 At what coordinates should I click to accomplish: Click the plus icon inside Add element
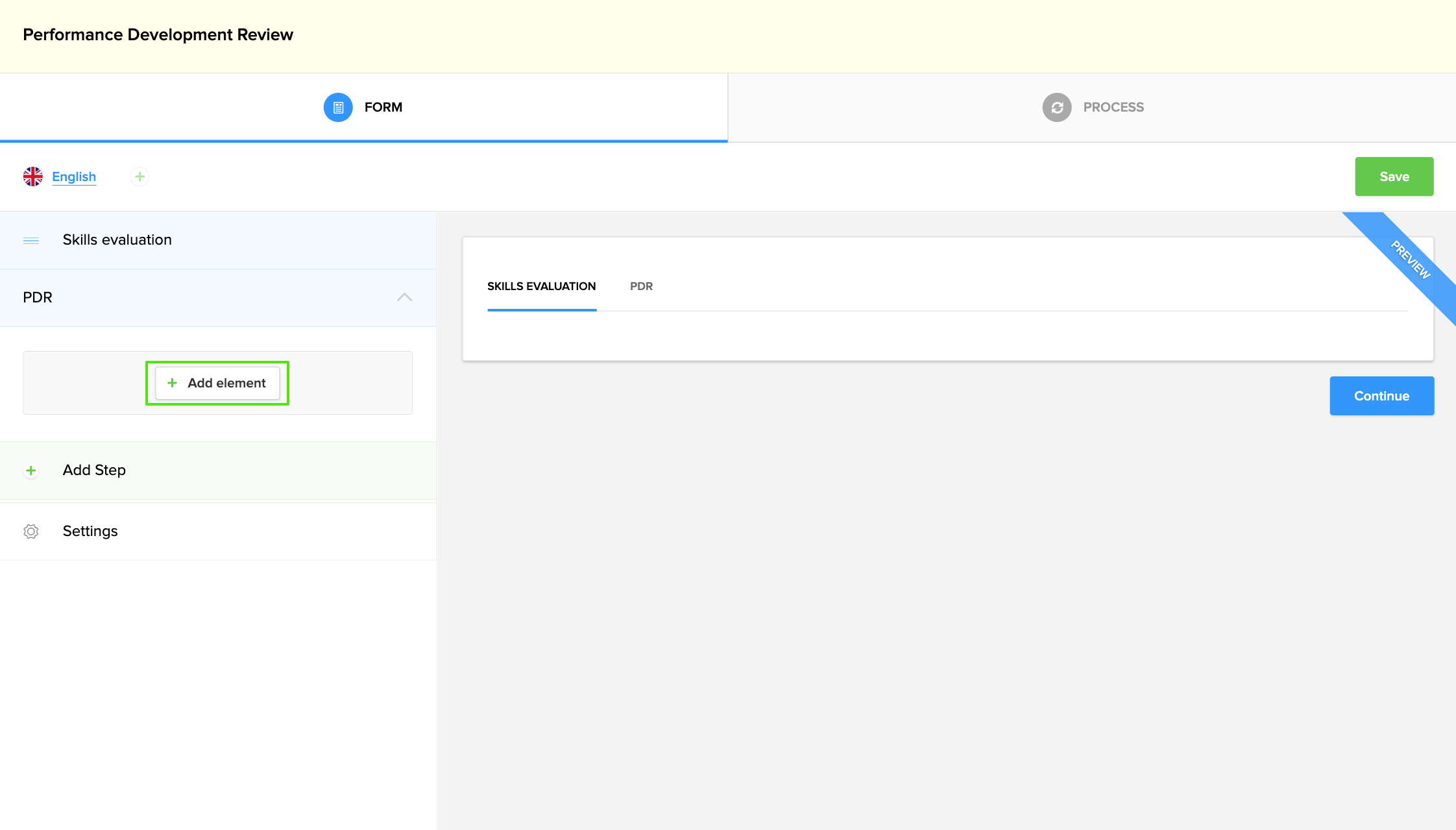point(172,383)
